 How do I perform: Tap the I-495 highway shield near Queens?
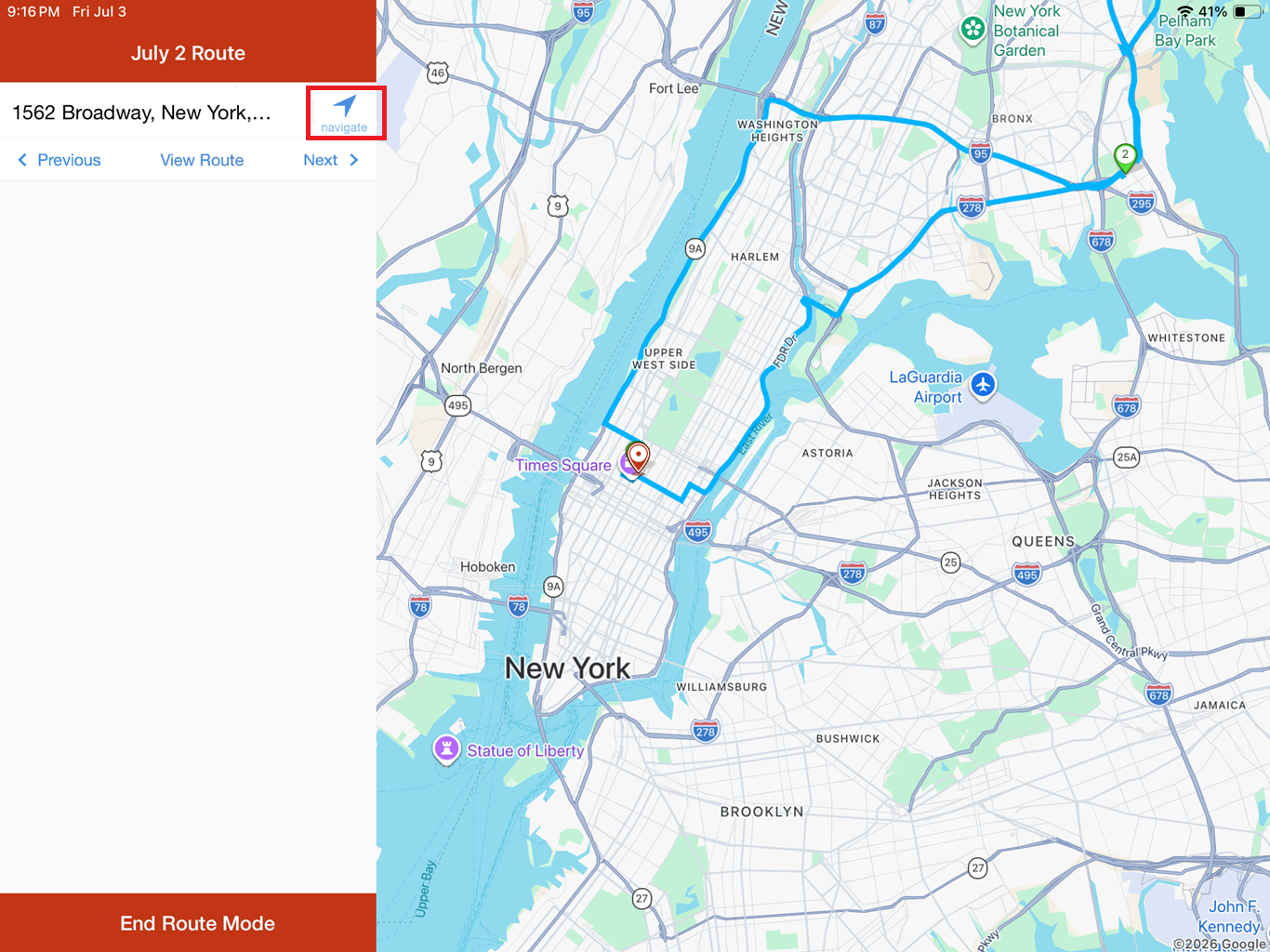1027,575
